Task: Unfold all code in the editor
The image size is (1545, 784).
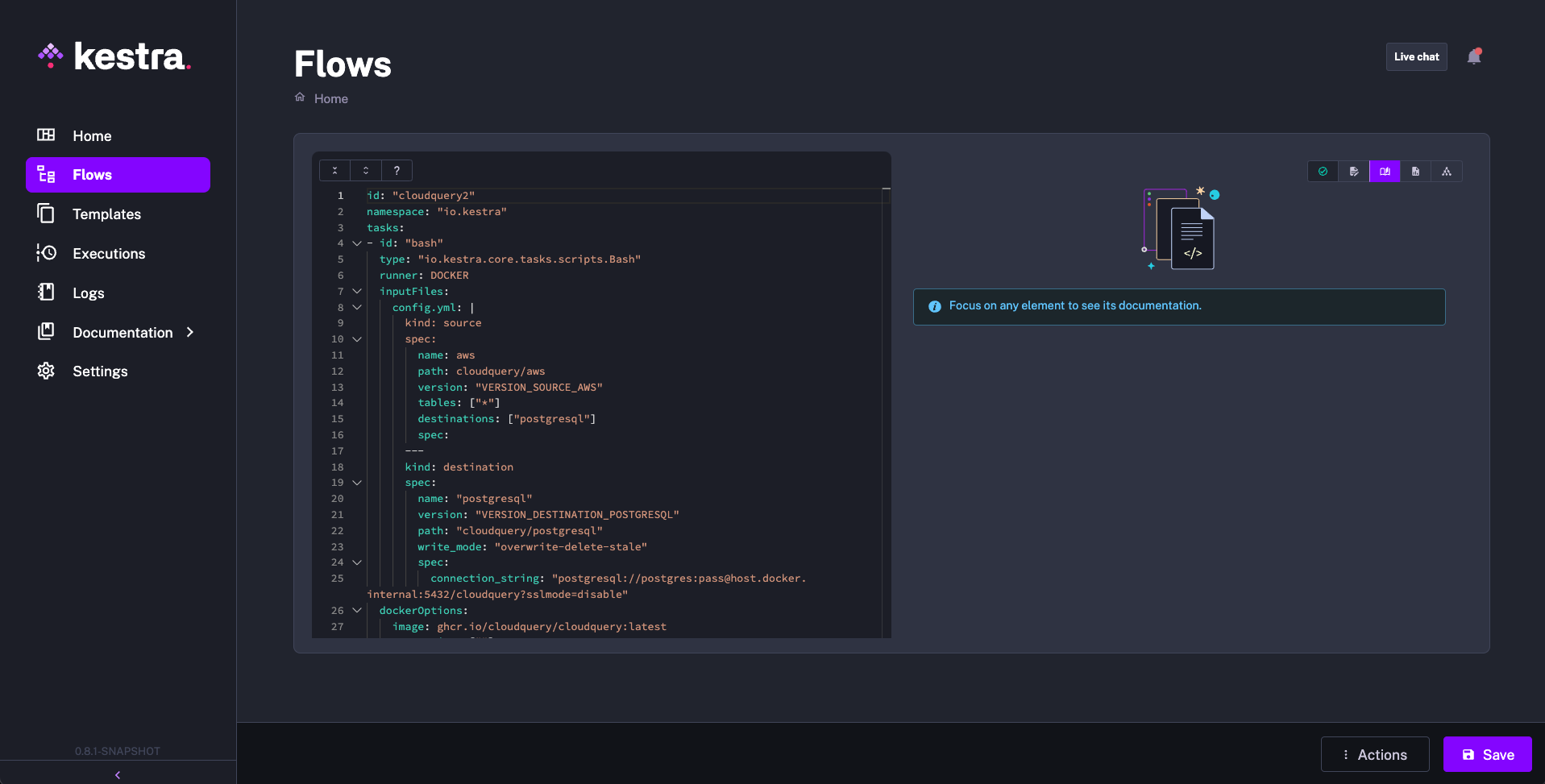Action: click(366, 170)
